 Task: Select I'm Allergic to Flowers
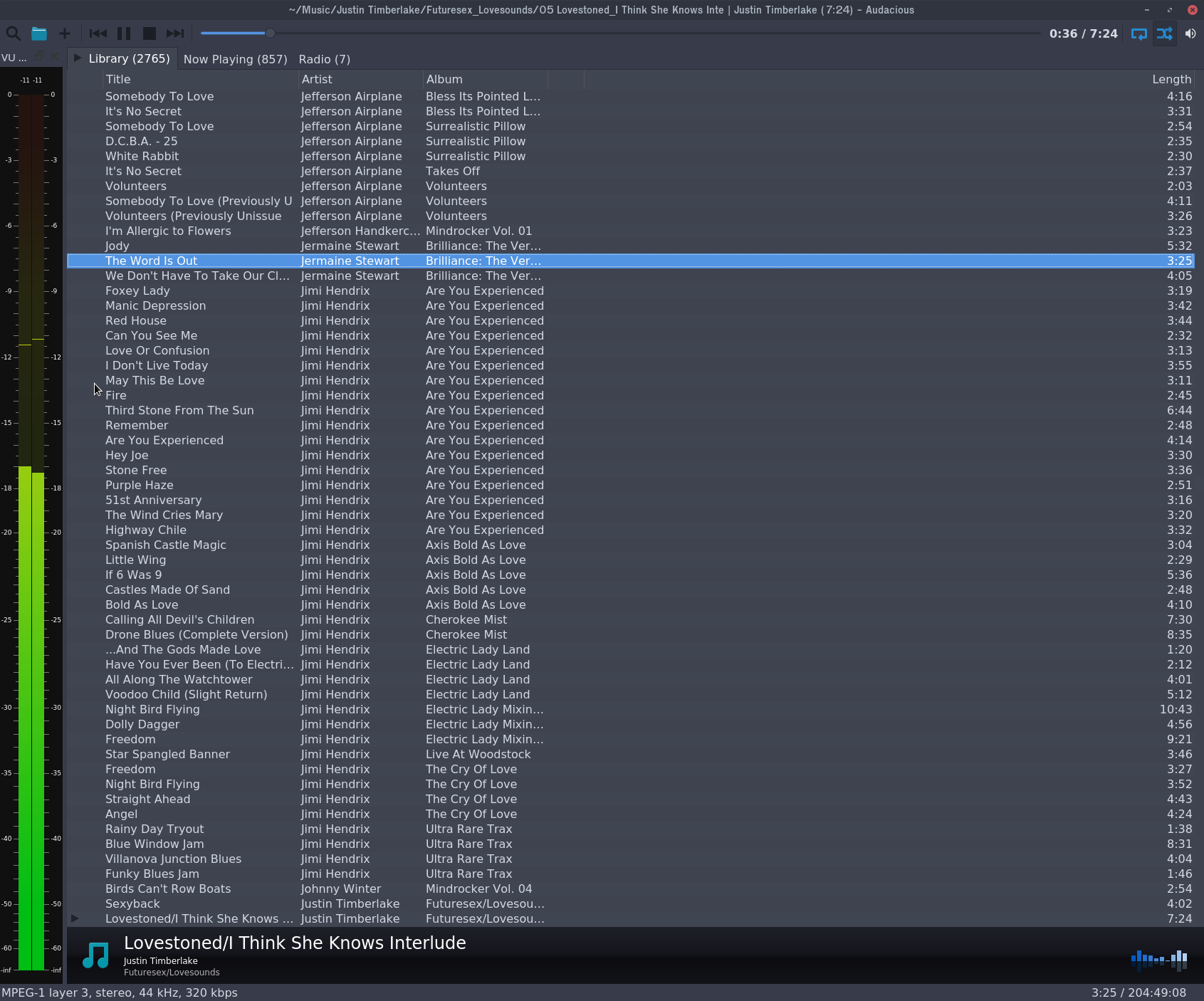pyautogui.click(x=631, y=231)
